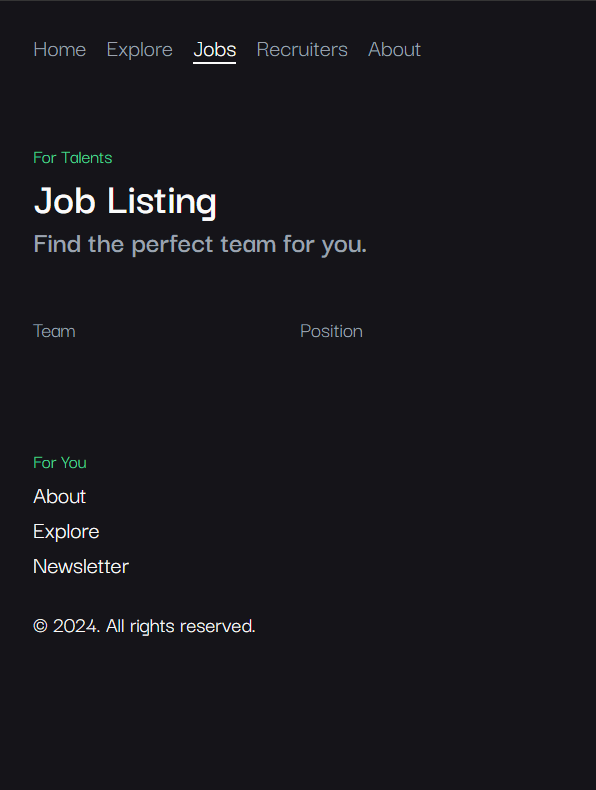The image size is (596, 790).
Task: Sort by the Team column header
Action: [x=54, y=331]
